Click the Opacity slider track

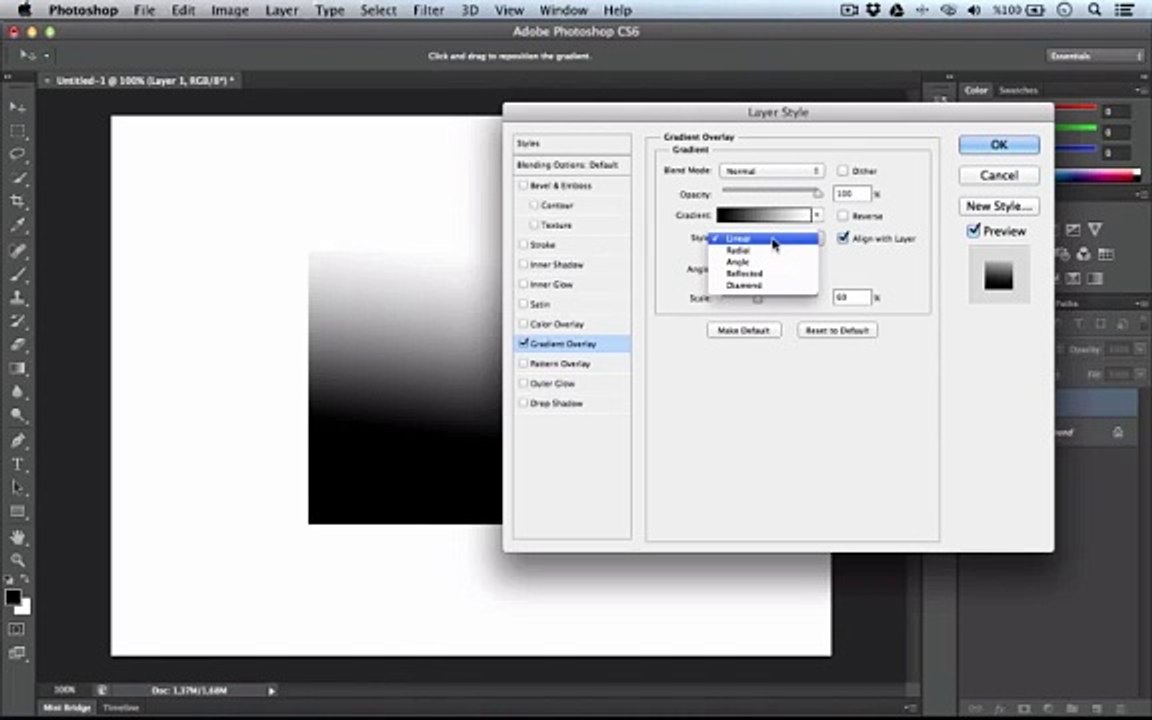[771, 192]
